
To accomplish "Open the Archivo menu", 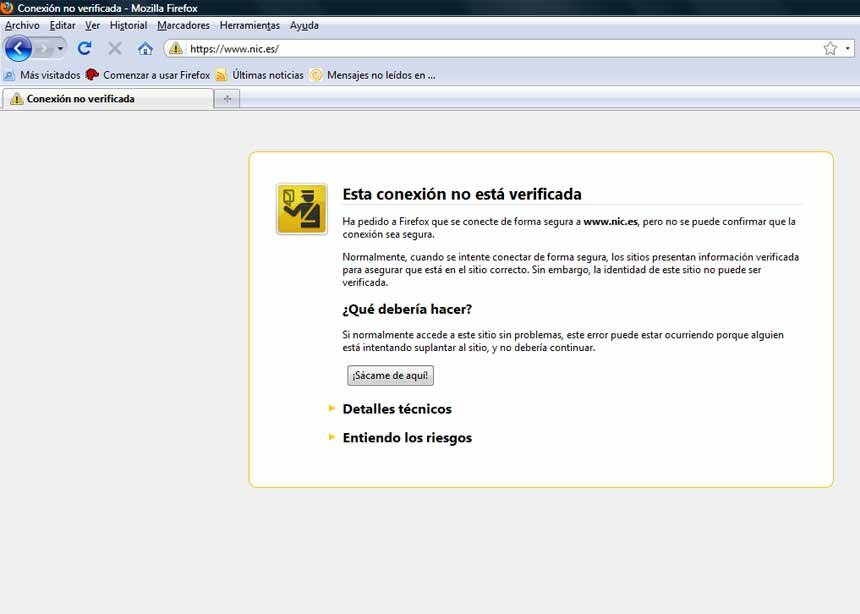I will click(x=22, y=25).
